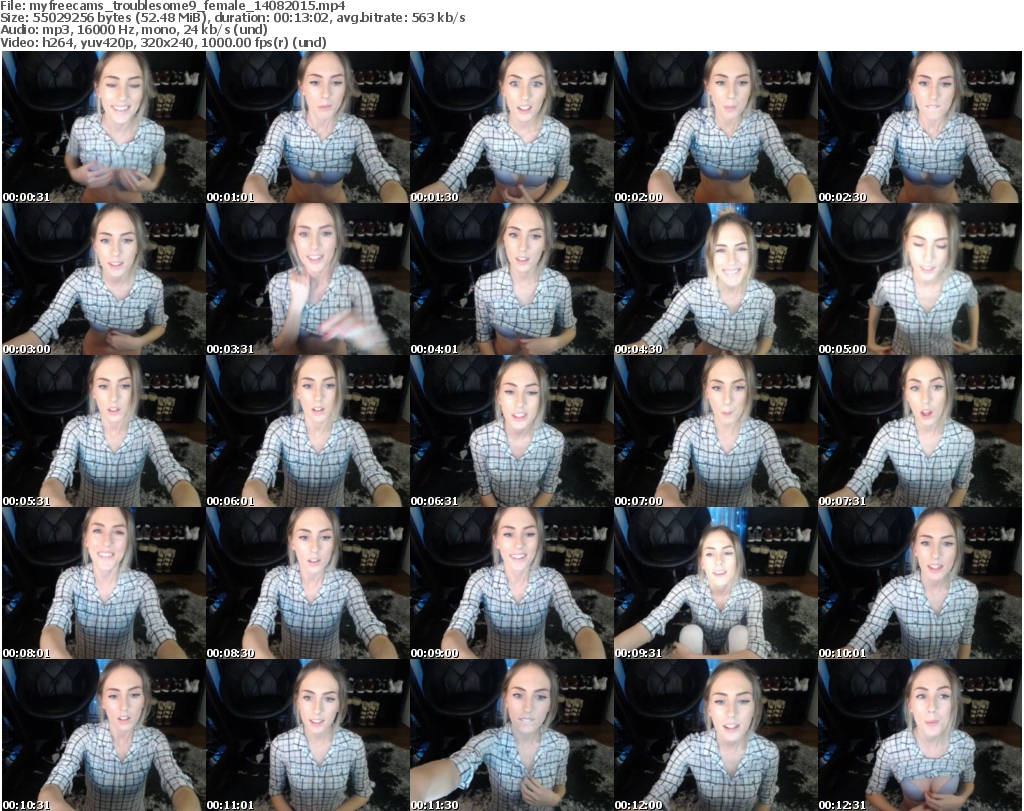Click the frame timestamped 00:08:30
1024x811 pixels.
(308, 583)
